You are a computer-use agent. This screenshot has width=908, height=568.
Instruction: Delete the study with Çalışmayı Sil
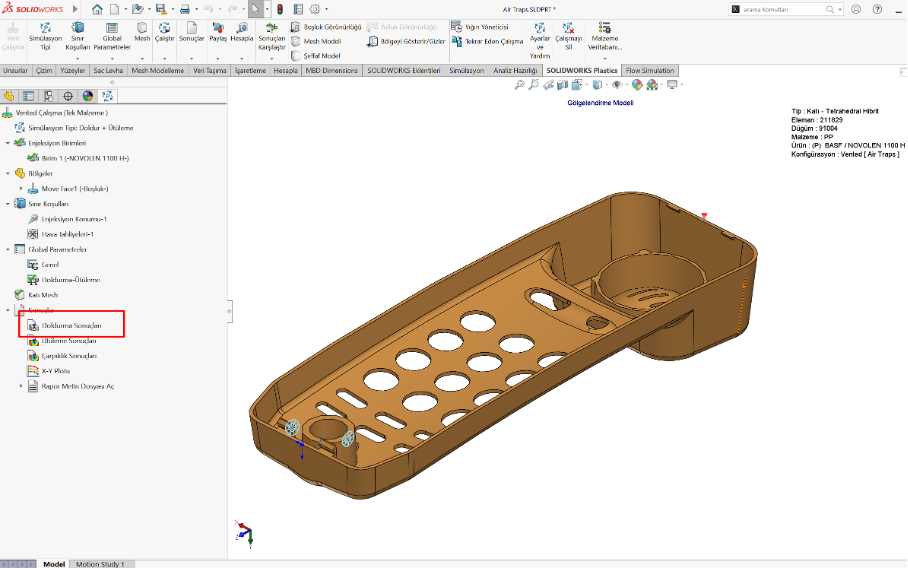(569, 36)
